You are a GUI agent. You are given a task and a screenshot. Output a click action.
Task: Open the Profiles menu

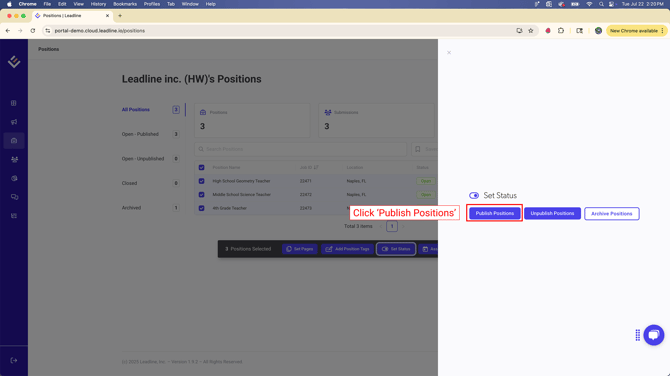coord(152,4)
